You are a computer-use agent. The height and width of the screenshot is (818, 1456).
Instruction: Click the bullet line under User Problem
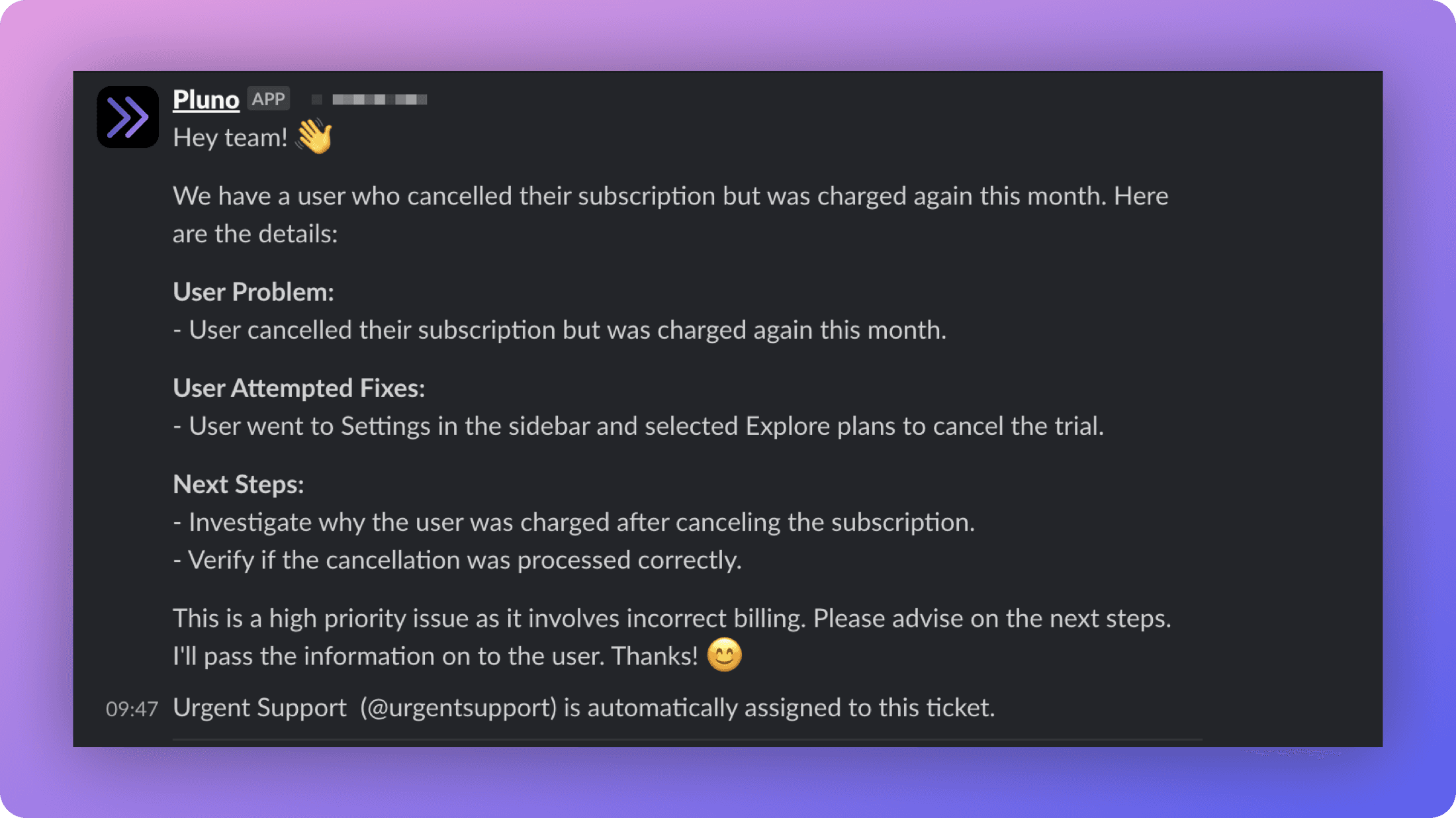click(560, 330)
